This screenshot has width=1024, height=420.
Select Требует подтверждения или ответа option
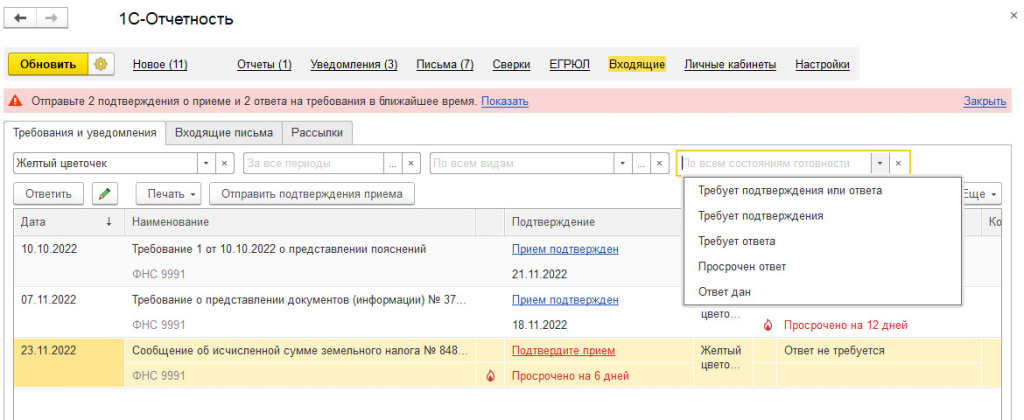click(822, 191)
